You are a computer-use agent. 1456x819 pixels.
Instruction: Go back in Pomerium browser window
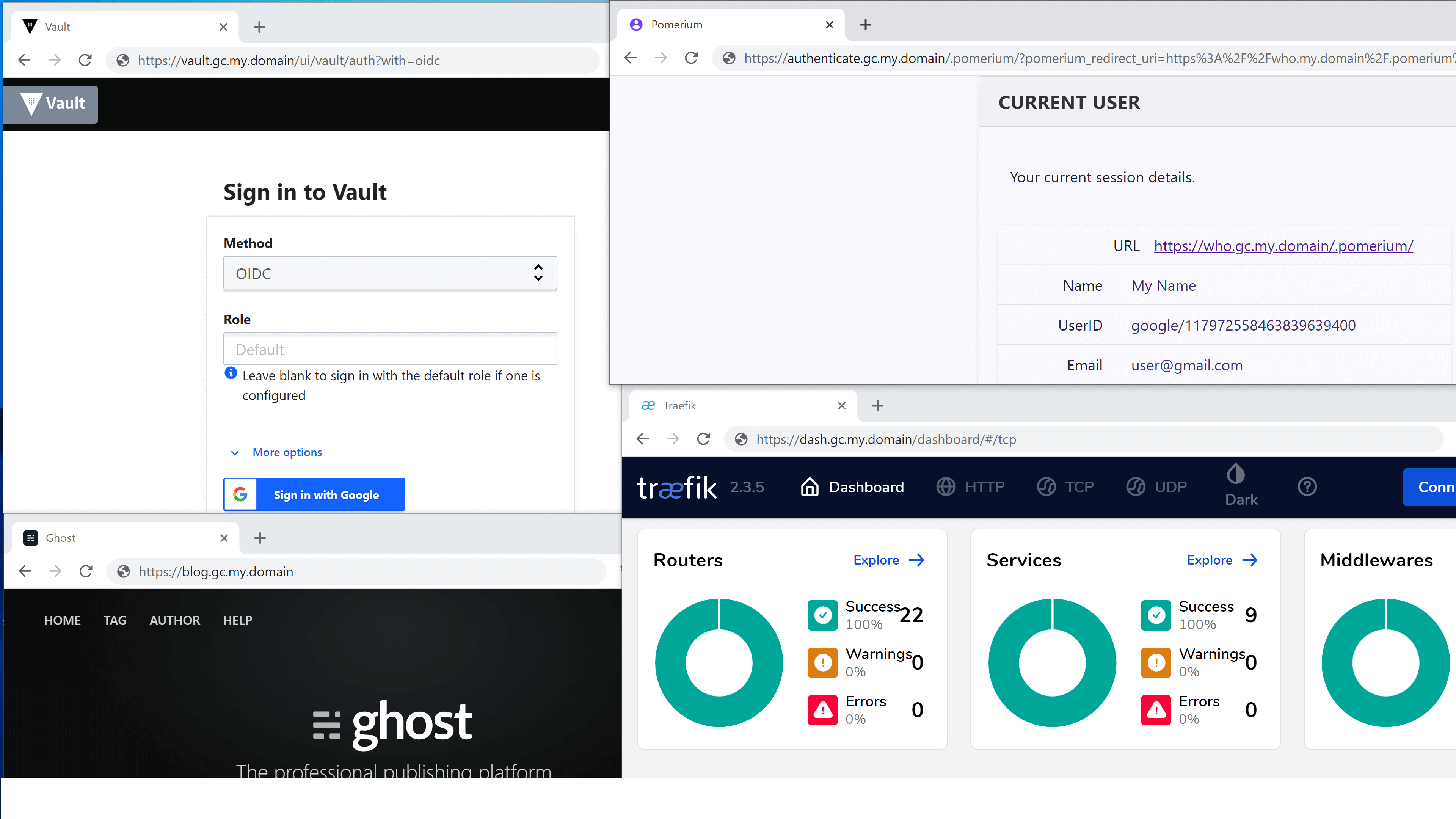click(x=631, y=58)
